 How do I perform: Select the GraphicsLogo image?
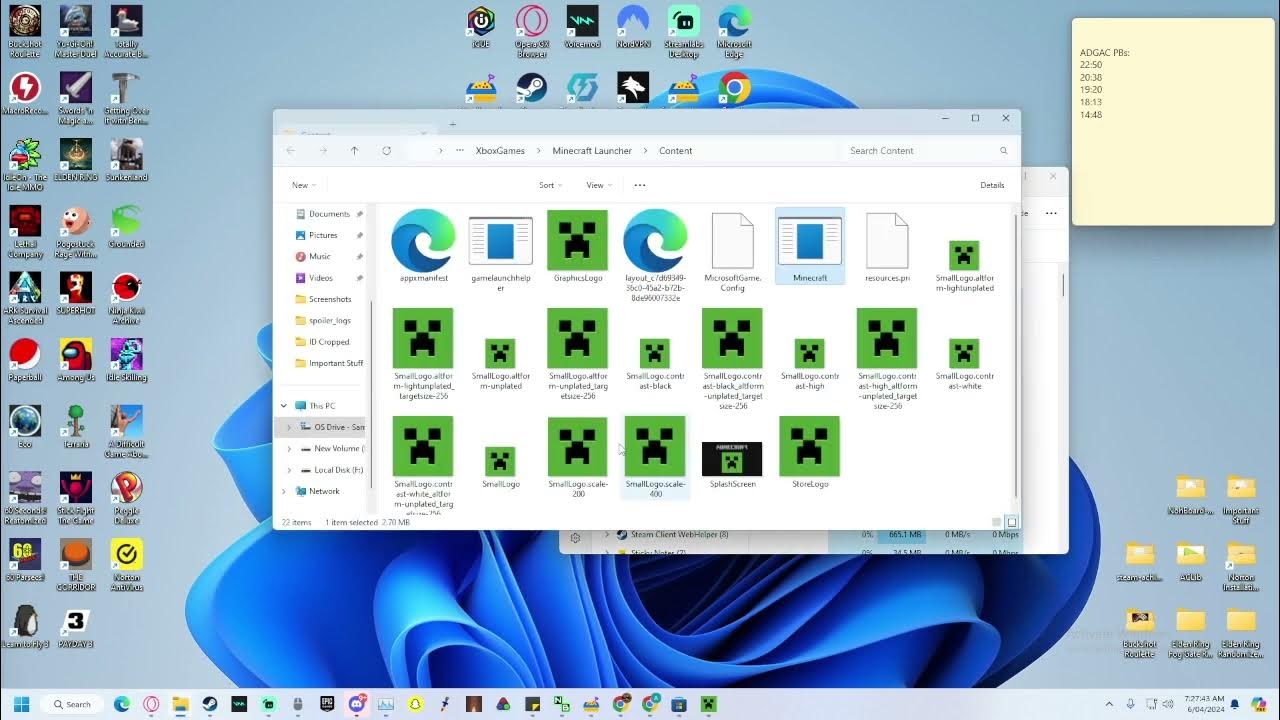tap(577, 247)
